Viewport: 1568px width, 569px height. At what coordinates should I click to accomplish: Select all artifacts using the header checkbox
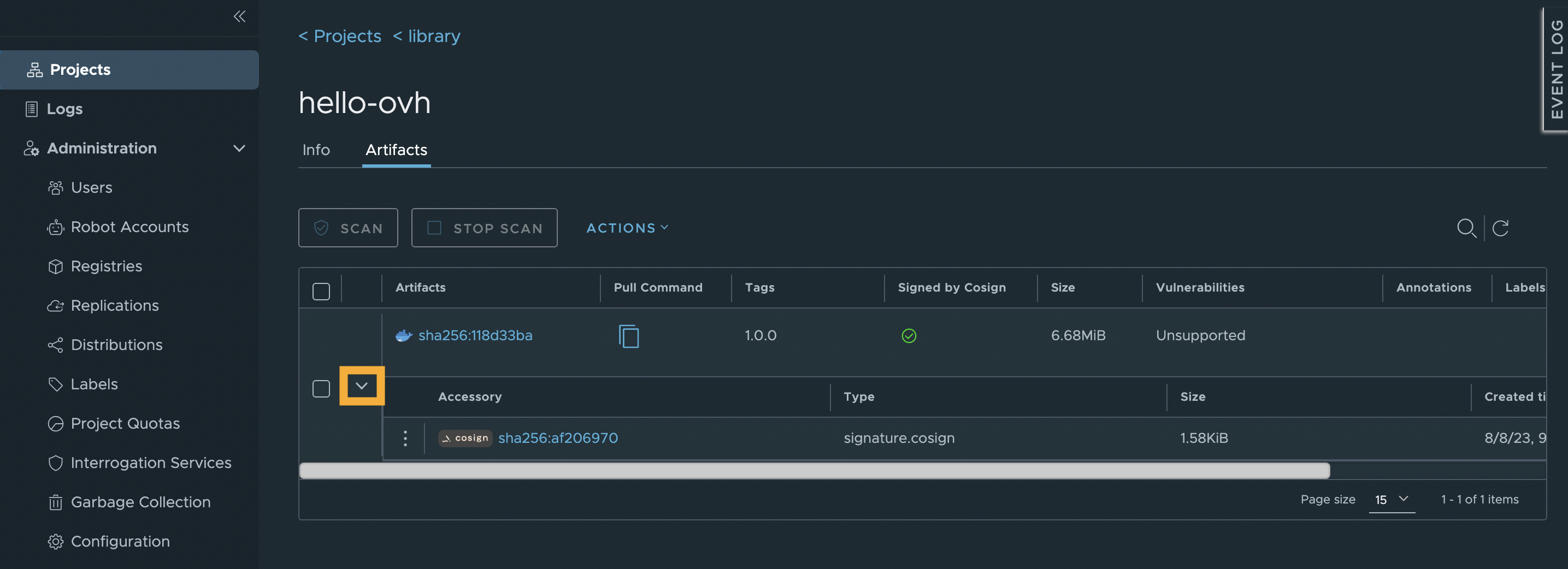click(321, 292)
